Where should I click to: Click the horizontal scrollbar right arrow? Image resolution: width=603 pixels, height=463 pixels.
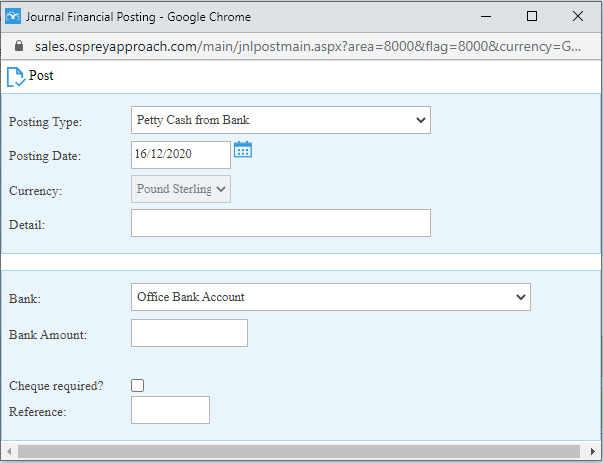pyautogui.click(x=593, y=451)
